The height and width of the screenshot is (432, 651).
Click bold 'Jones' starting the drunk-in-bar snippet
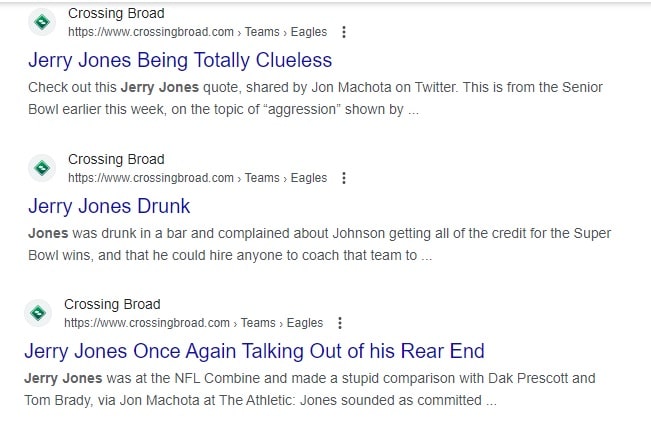48,234
